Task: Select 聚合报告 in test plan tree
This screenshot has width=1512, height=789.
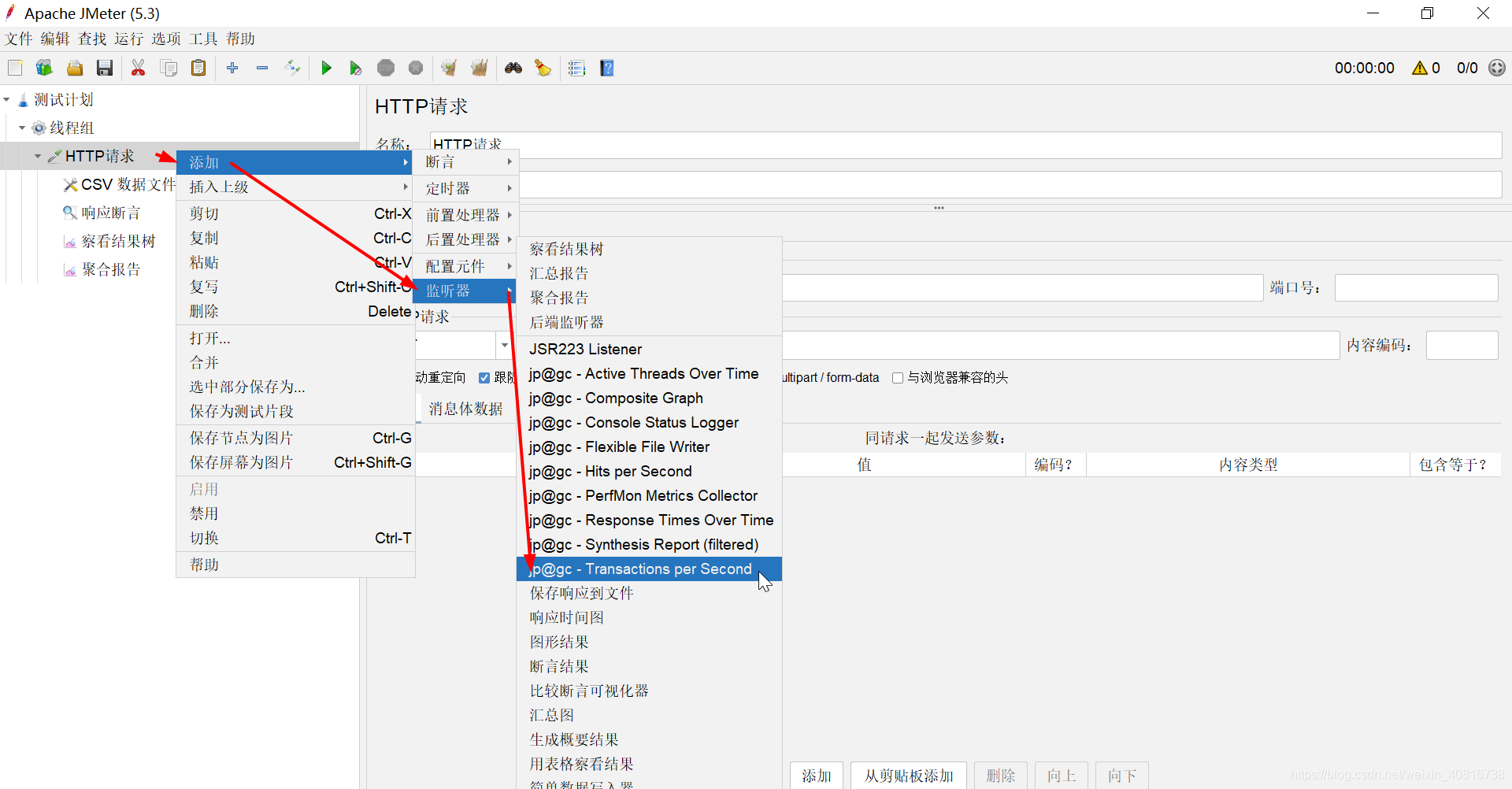Action: 102,269
